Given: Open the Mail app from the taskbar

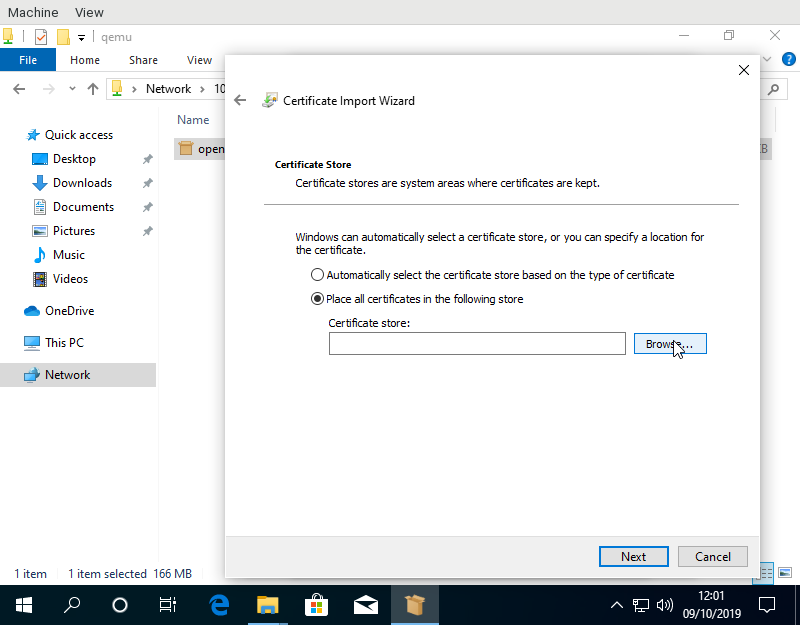Looking at the screenshot, I should pyautogui.click(x=365, y=605).
